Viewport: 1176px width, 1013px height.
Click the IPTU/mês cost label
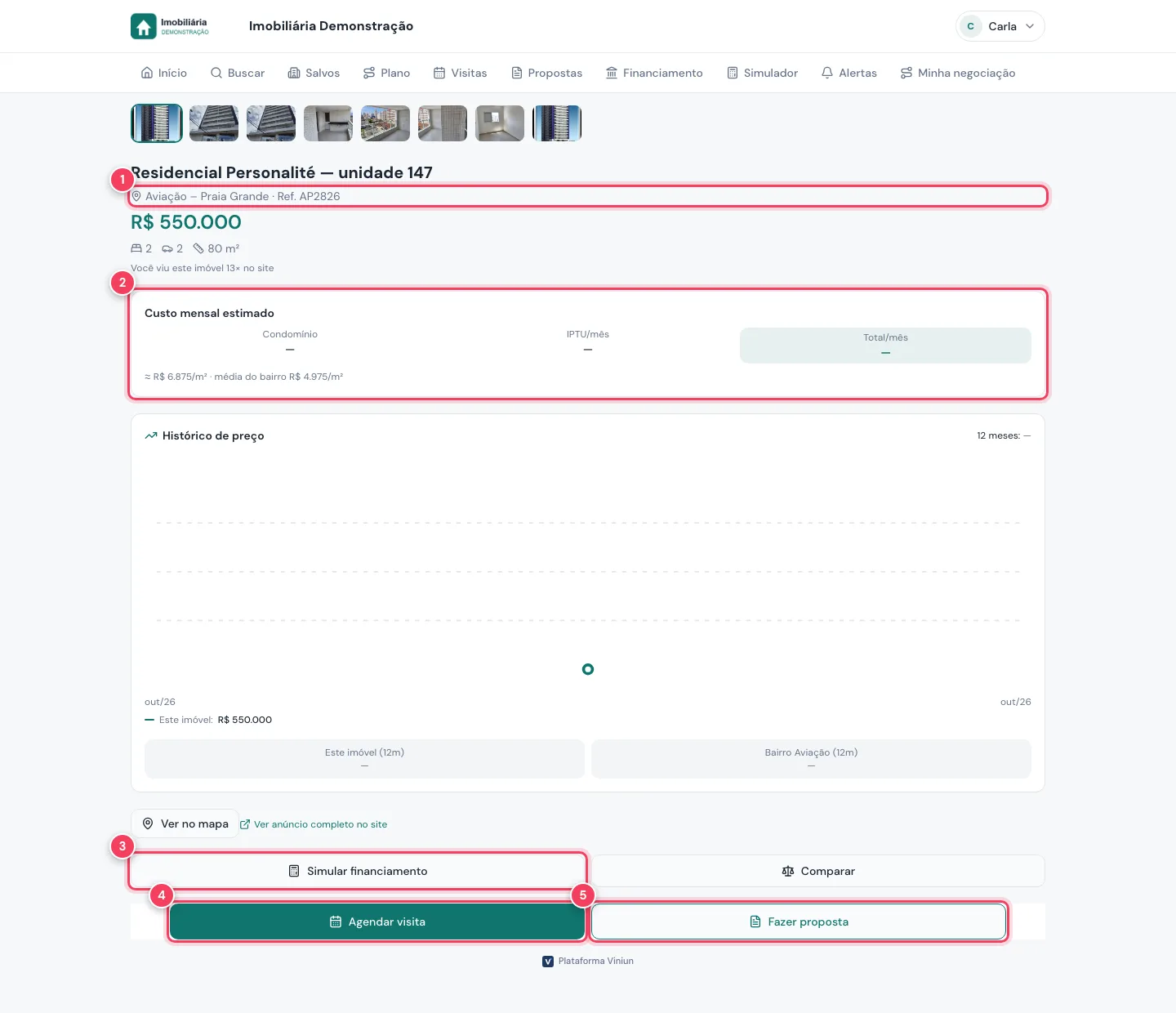(x=588, y=334)
